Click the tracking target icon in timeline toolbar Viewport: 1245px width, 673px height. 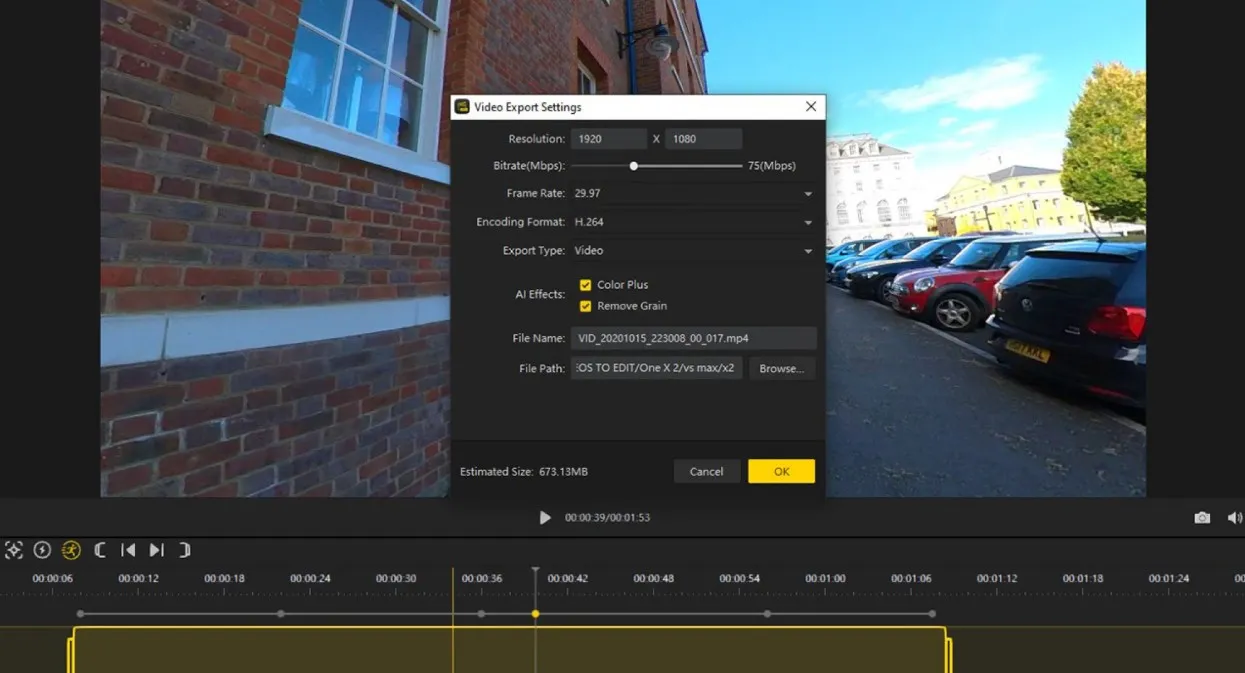(14, 550)
